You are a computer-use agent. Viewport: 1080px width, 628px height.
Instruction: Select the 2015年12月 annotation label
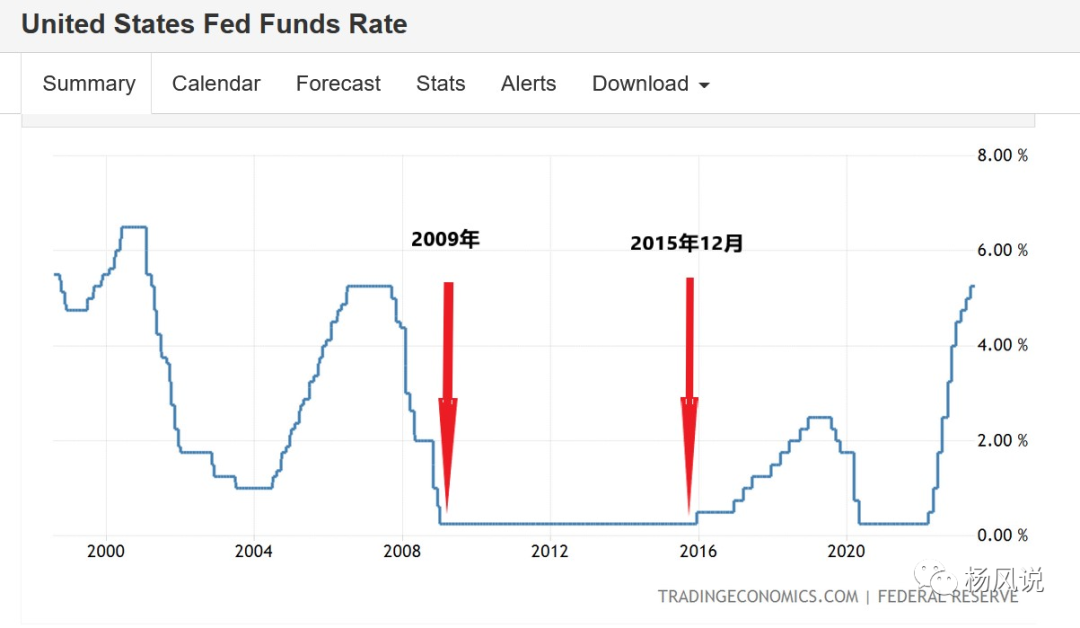(687, 243)
